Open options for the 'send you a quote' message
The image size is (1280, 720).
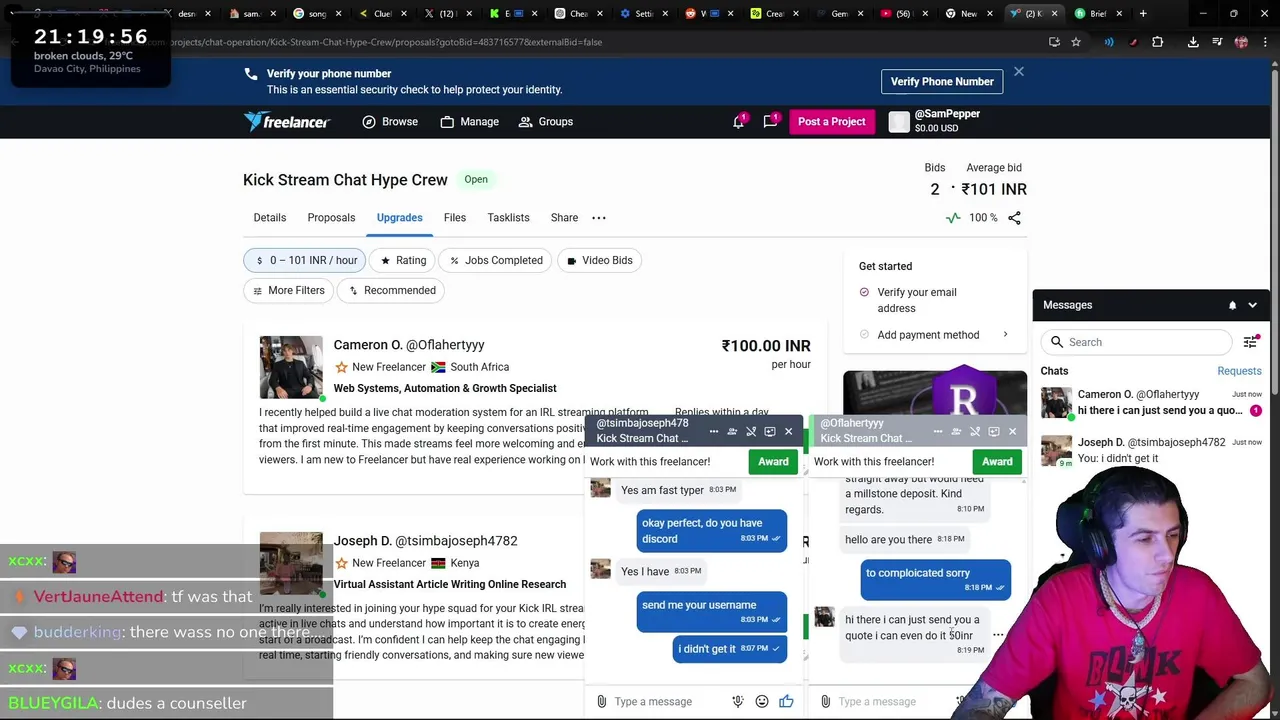998,635
